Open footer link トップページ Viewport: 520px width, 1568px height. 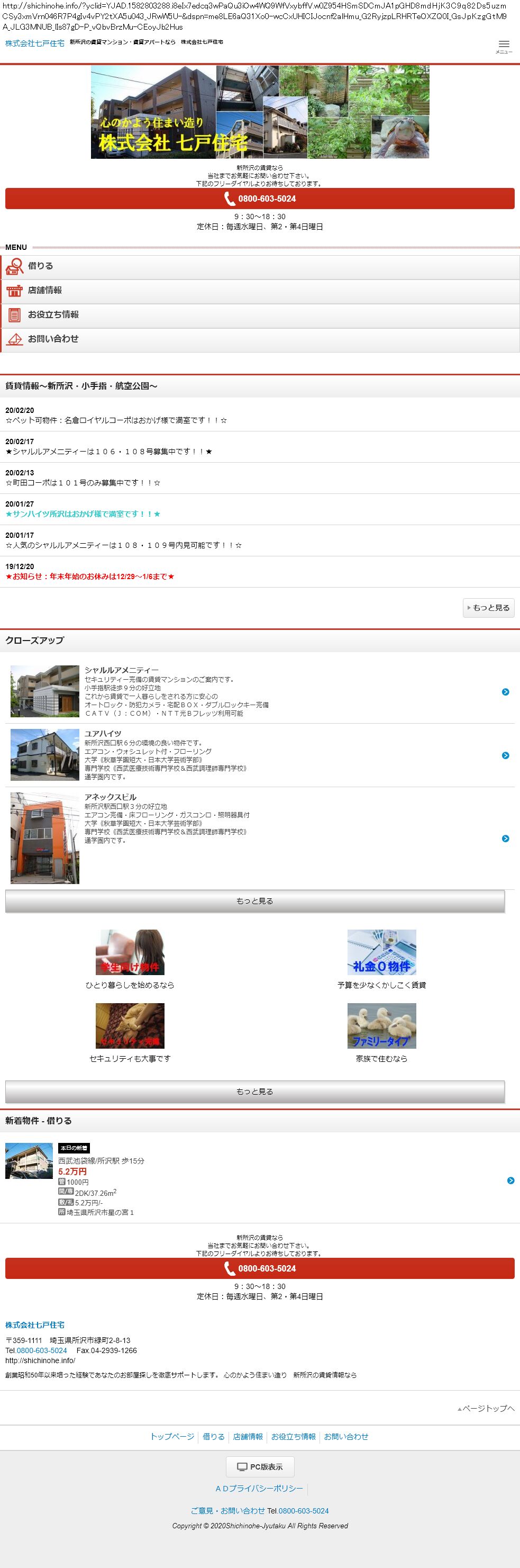coord(172,1437)
